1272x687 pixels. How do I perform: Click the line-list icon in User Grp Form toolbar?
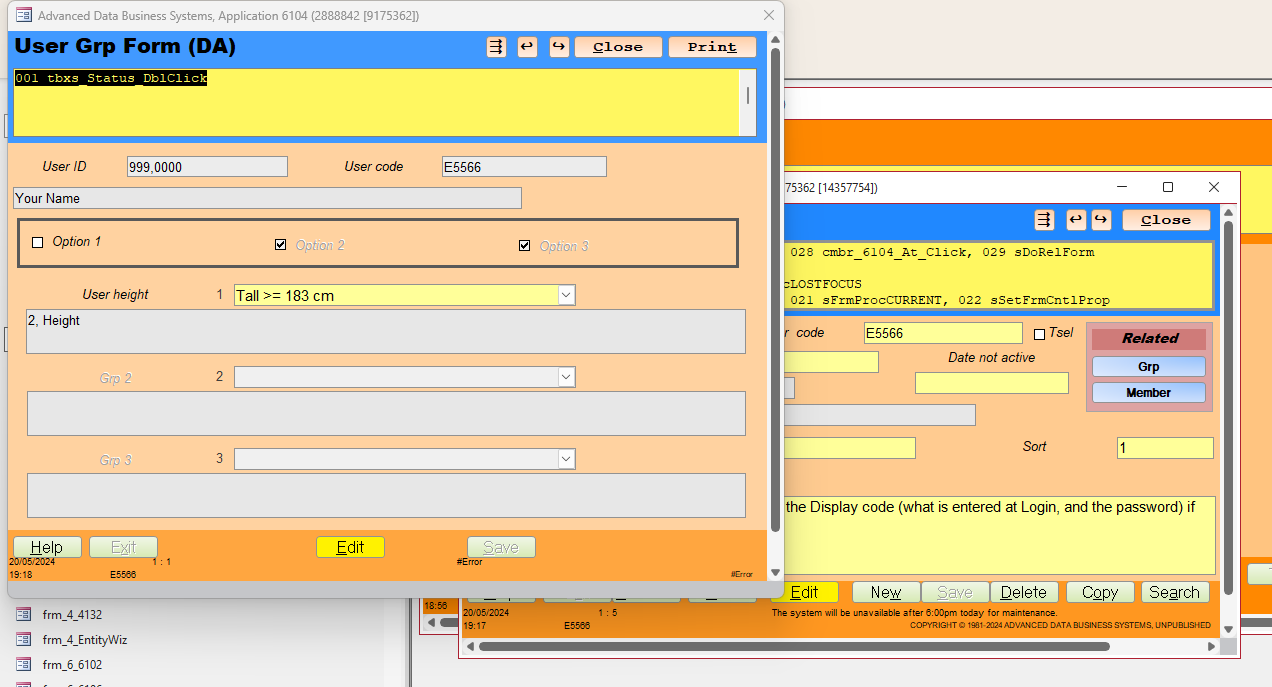pyautogui.click(x=496, y=46)
